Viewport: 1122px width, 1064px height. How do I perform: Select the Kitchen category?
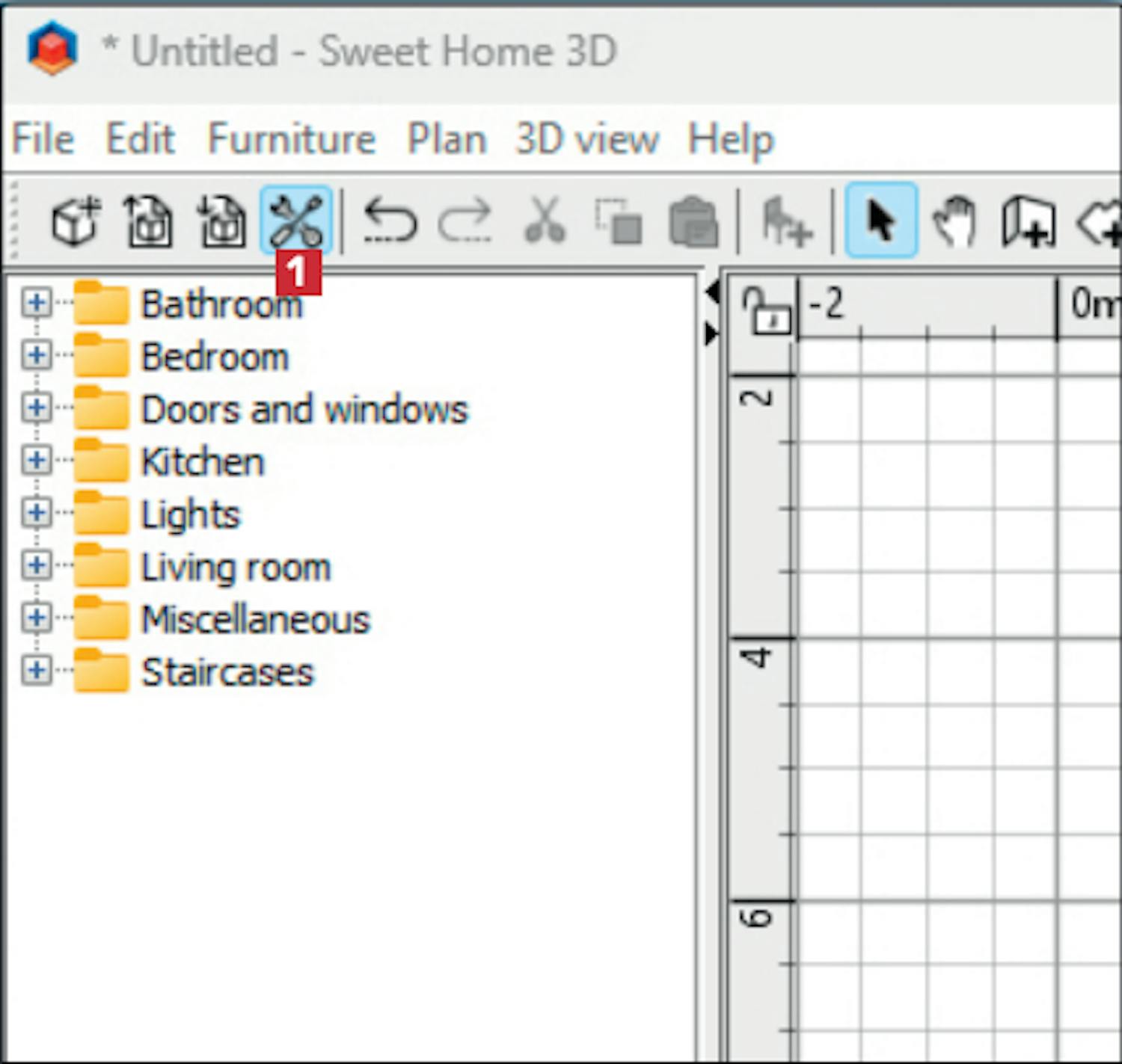click(x=203, y=461)
